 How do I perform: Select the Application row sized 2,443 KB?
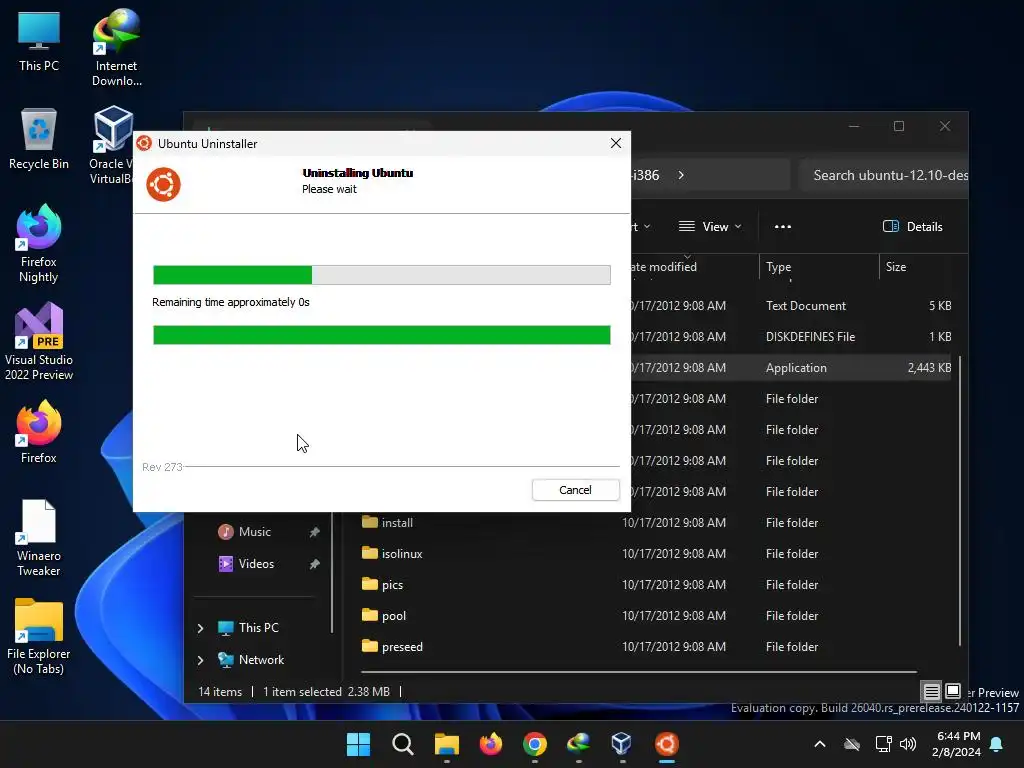point(791,368)
